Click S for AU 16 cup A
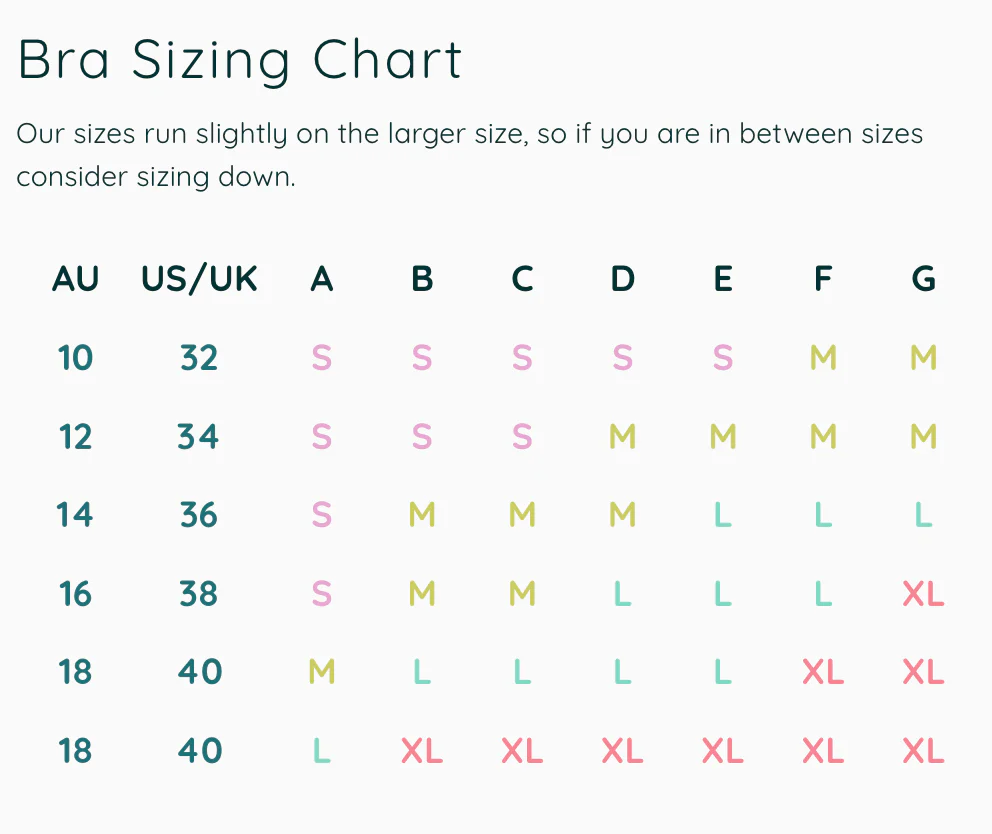This screenshot has height=834, width=992. click(x=321, y=594)
